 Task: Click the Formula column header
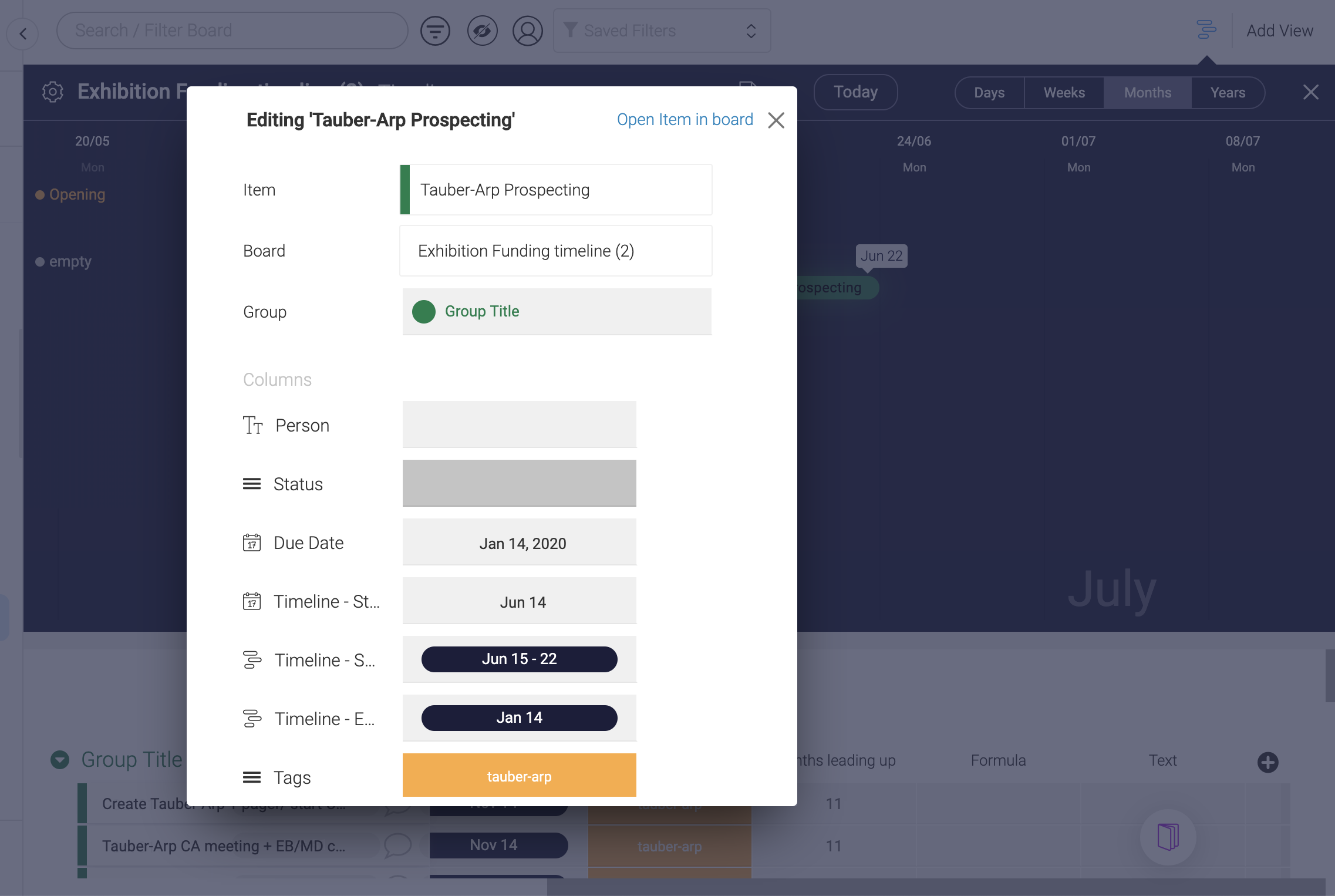(x=998, y=760)
